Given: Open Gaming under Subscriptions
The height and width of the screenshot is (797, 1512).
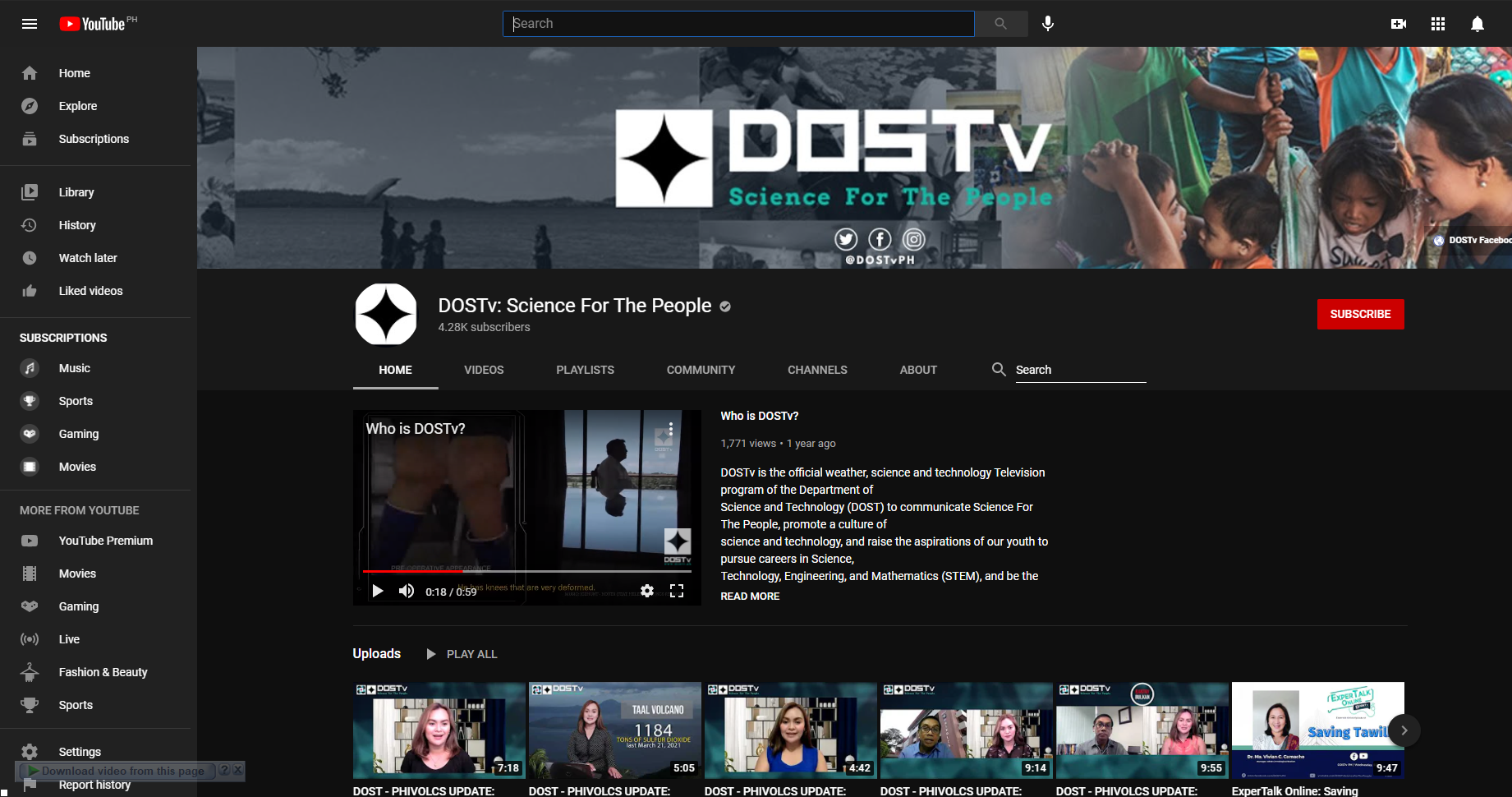Looking at the screenshot, I should tap(99, 434).
